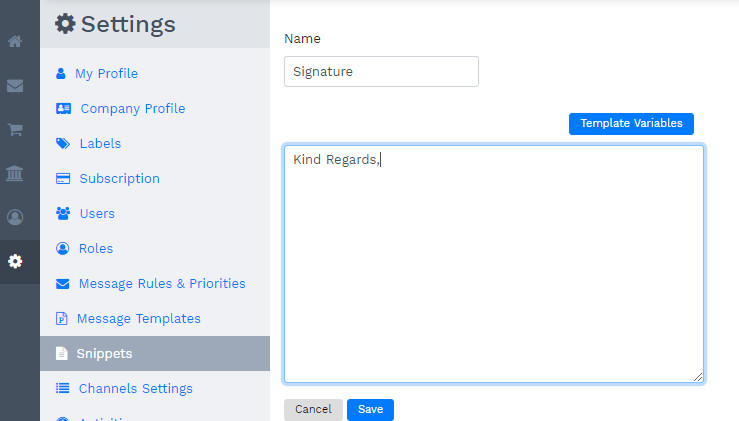Select Channels Settings in sidebar
The height and width of the screenshot is (421, 739).
(135, 389)
